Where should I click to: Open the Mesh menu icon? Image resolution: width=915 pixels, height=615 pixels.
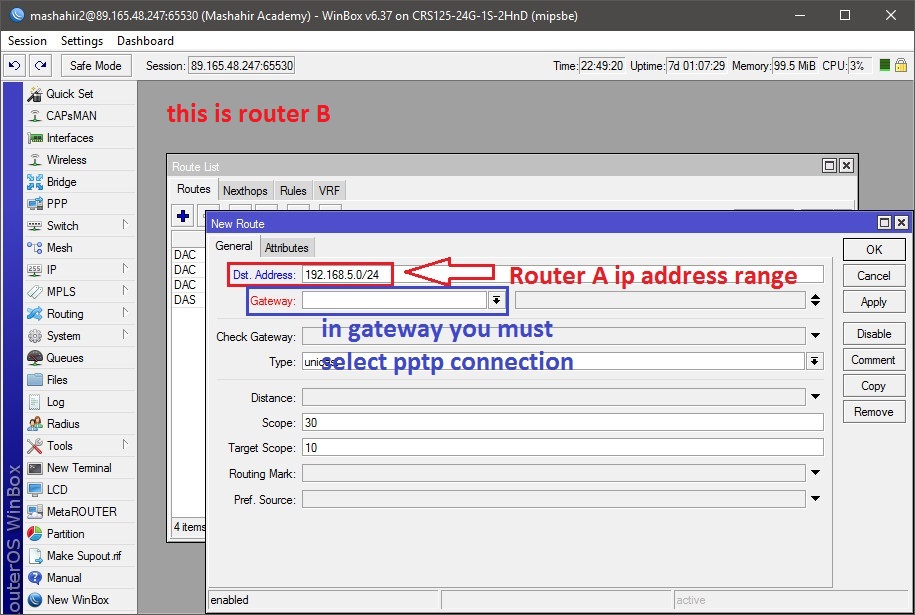[x=35, y=248]
